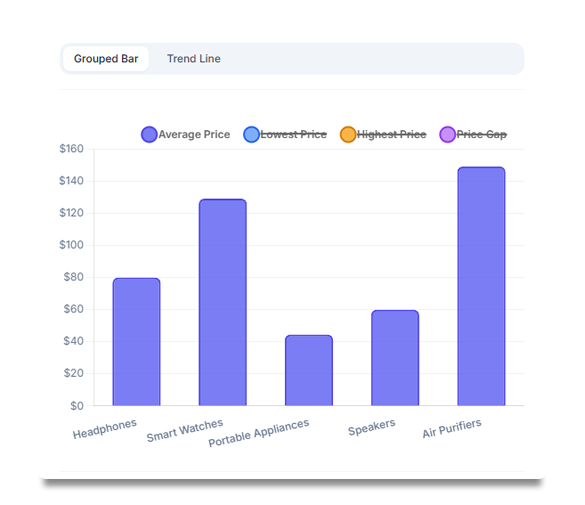
Task: Select the Grouped Bar tab
Action: click(x=106, y=59)
